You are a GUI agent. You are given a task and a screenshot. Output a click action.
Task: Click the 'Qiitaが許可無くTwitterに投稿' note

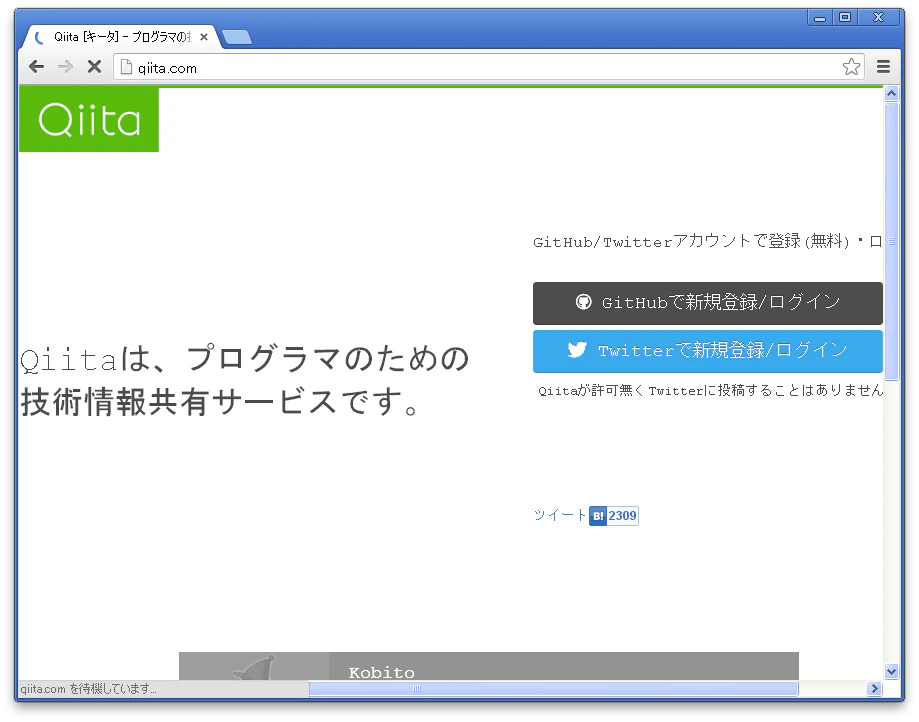point(710,390)
